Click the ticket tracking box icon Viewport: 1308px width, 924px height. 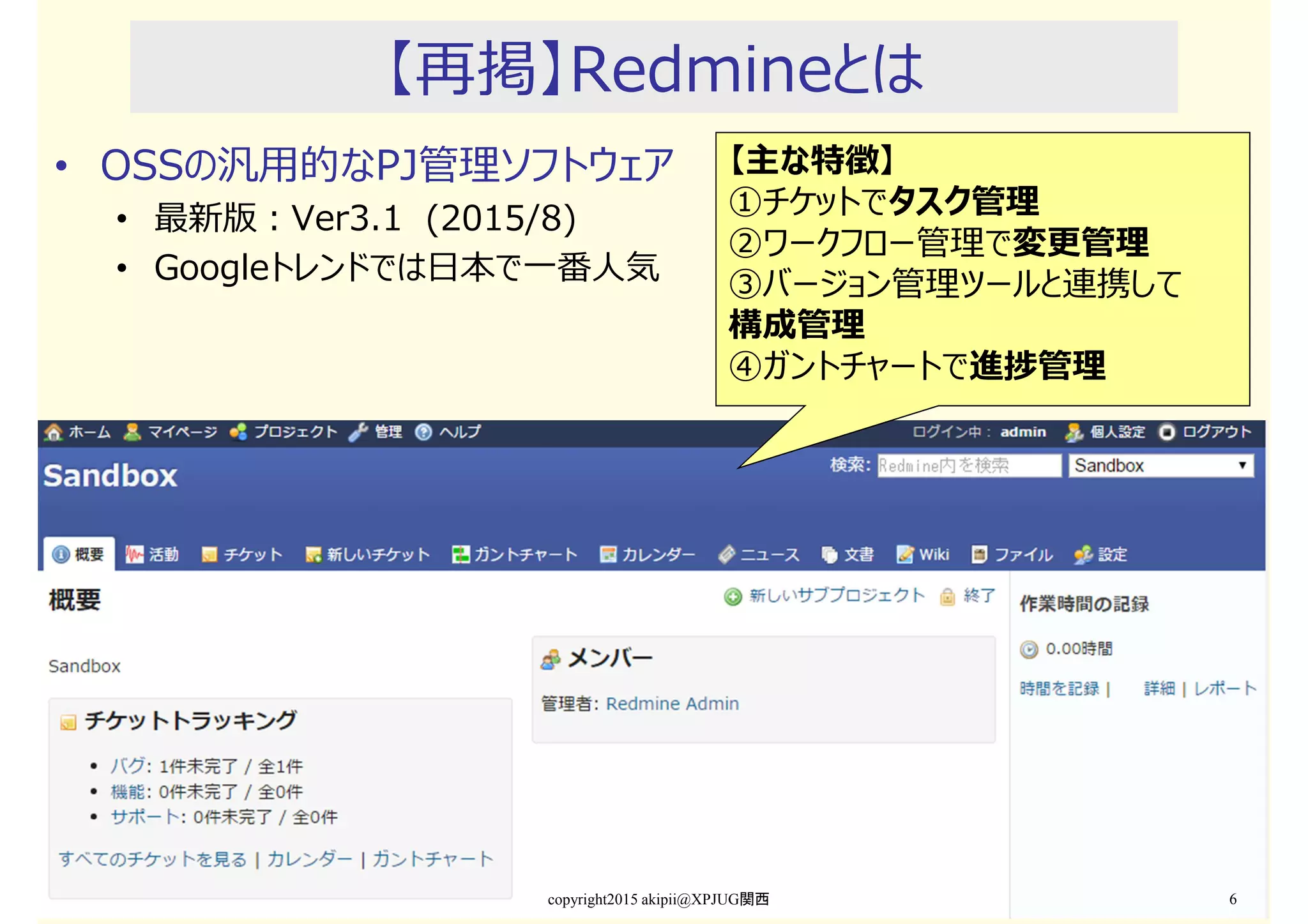(68, 722)
